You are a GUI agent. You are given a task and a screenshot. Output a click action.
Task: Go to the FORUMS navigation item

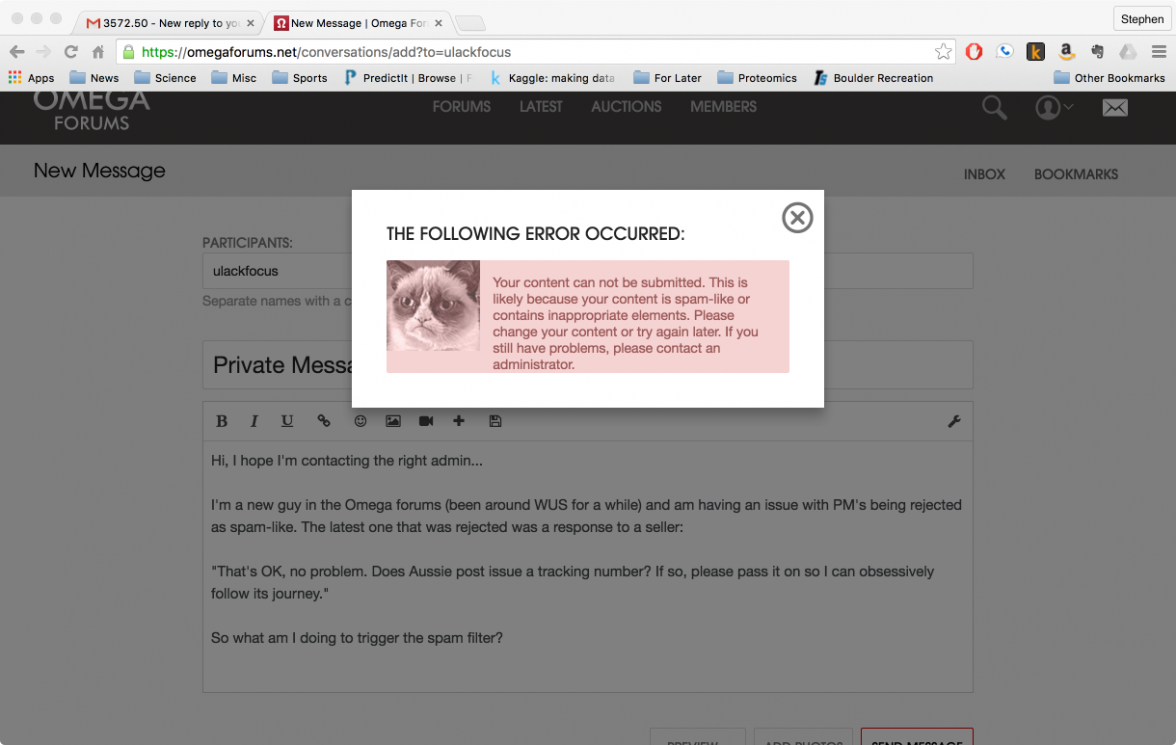pyautogui.click(x=461, y=106)
